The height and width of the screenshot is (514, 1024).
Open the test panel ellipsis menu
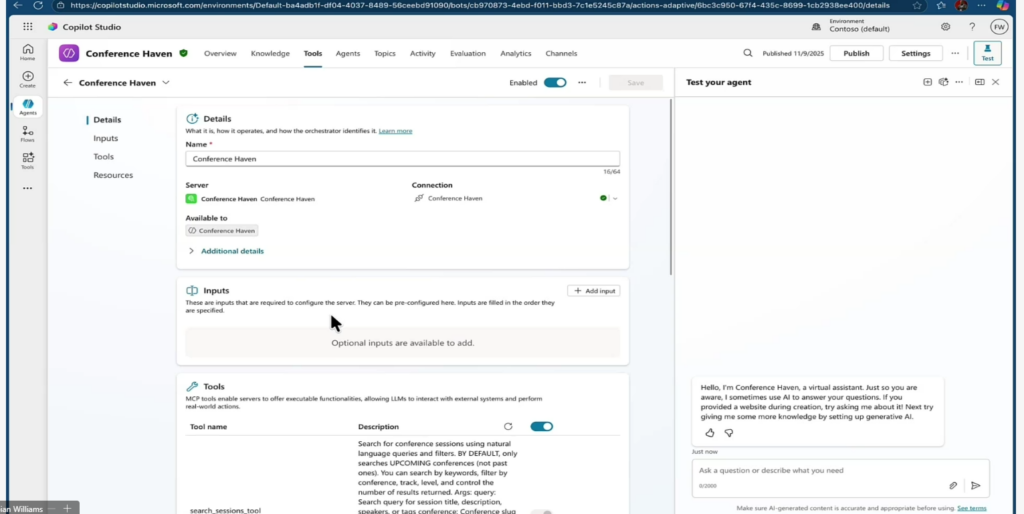coord(959,82)
